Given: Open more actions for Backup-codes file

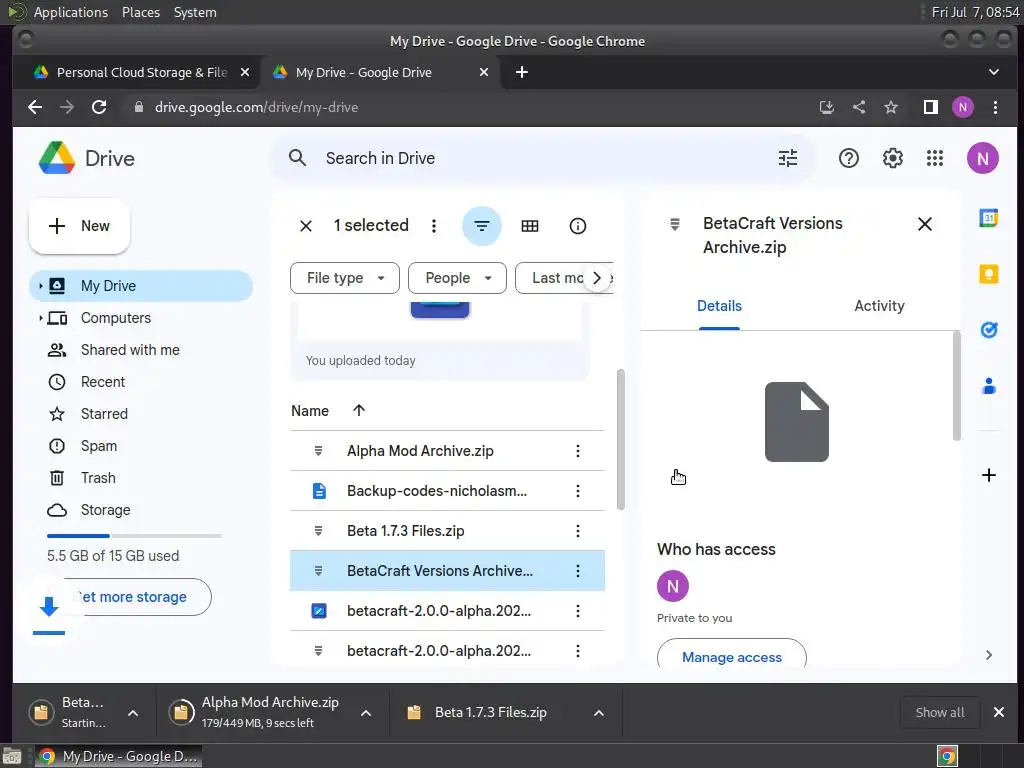Looking at the screenshot, I should [x=577, y=491].
